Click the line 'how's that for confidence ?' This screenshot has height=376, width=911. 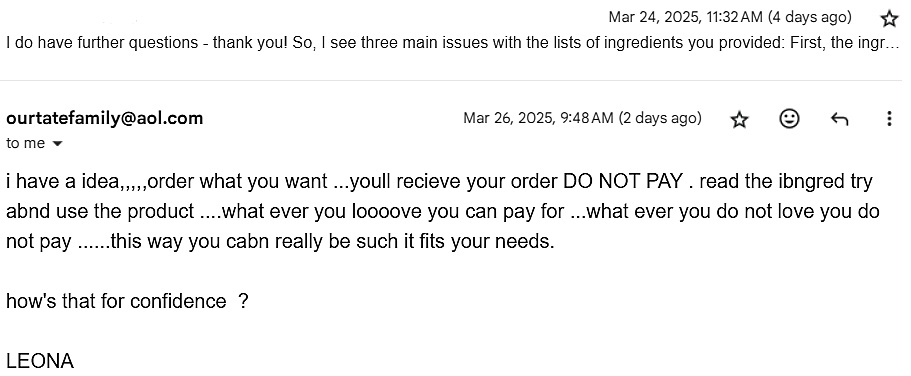[x=127, y=301]
